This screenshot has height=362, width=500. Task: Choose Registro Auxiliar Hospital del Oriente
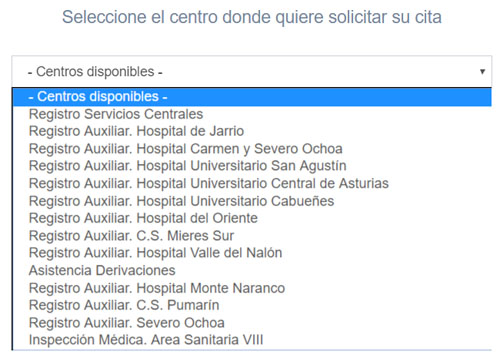pos(252,218)
